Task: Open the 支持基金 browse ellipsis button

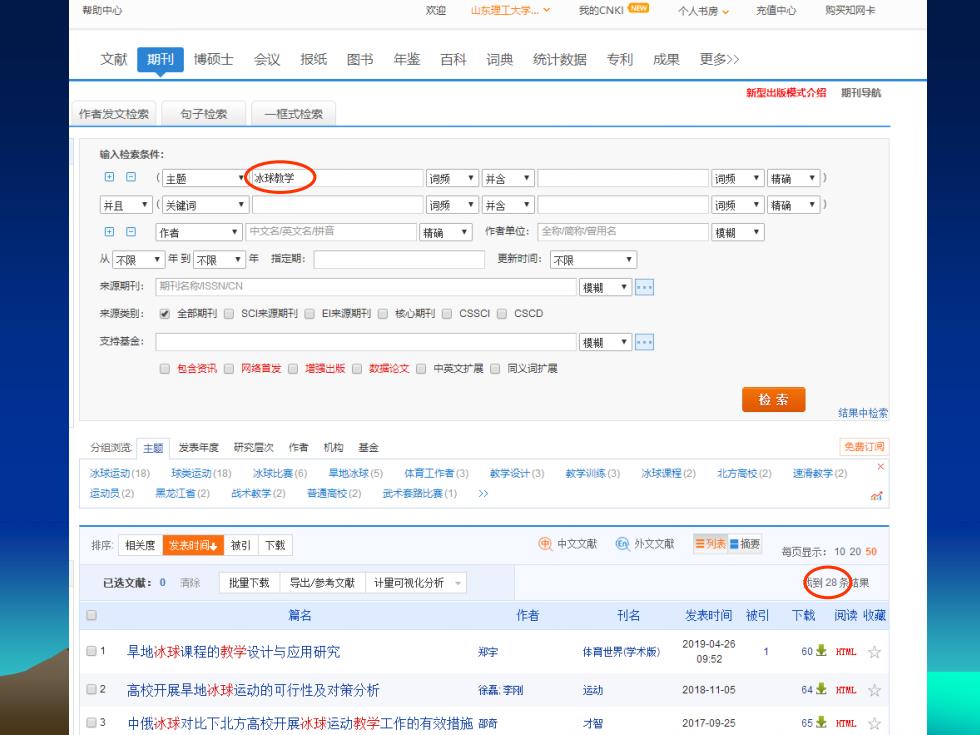Action: pyautogui.click(x=644, y=342)
